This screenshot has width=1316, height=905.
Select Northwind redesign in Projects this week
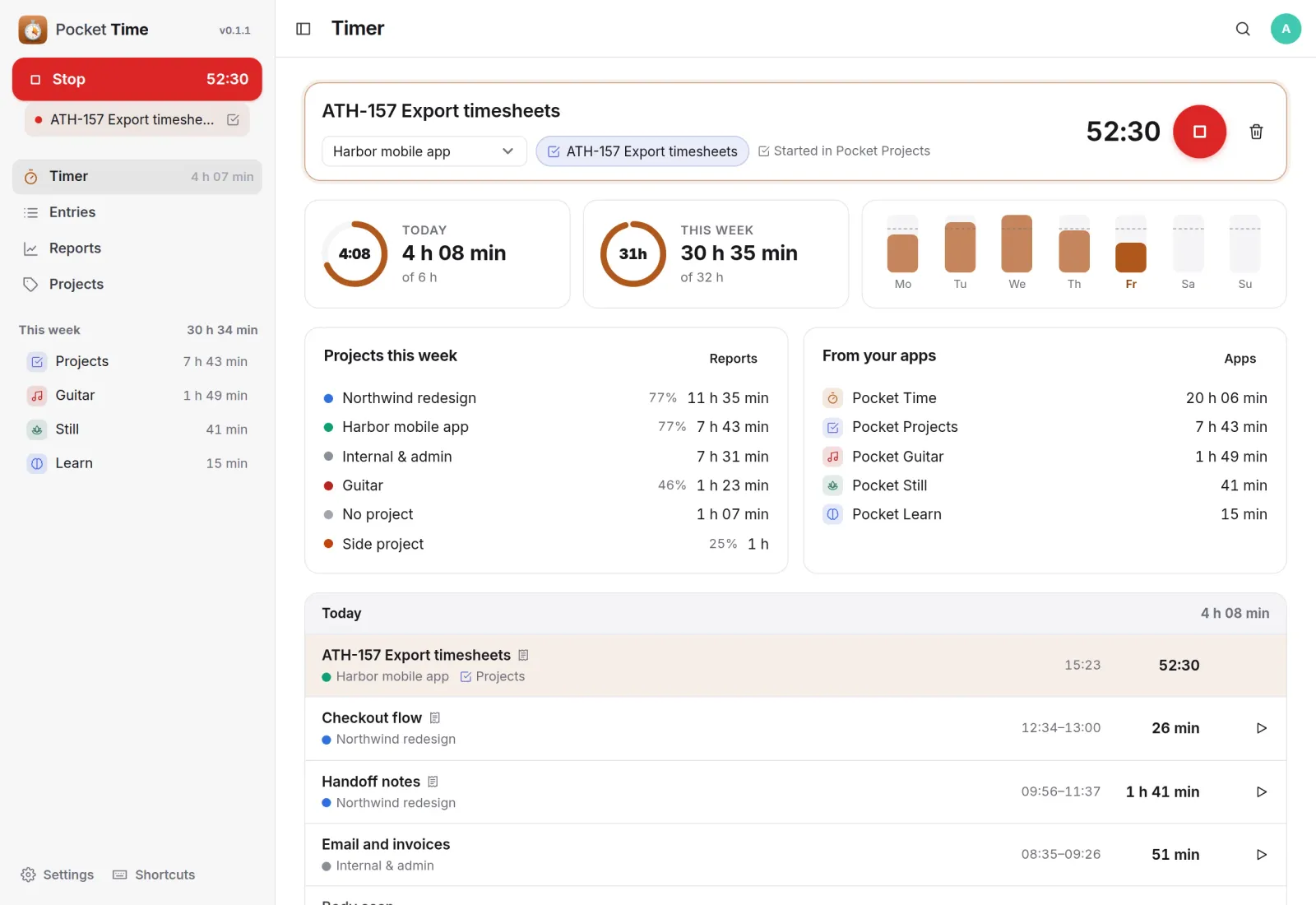pos(546,398)
